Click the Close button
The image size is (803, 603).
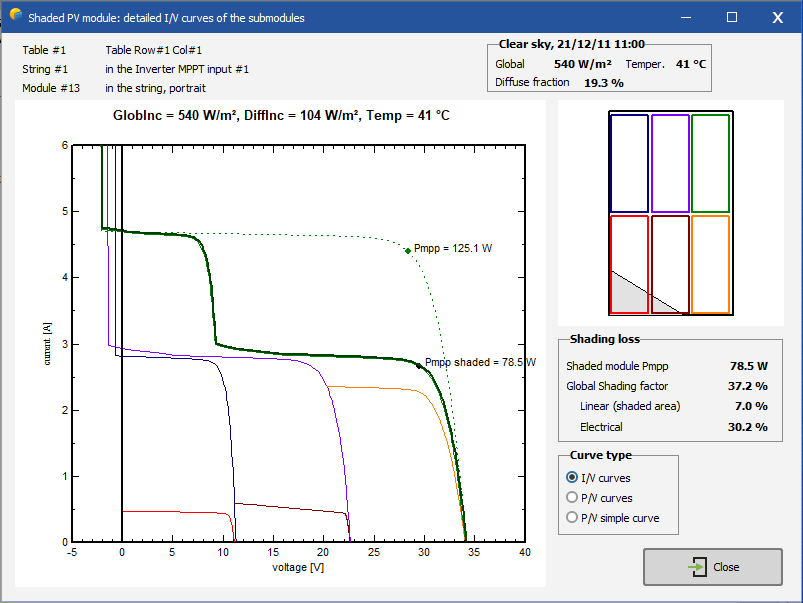[712, 567]
